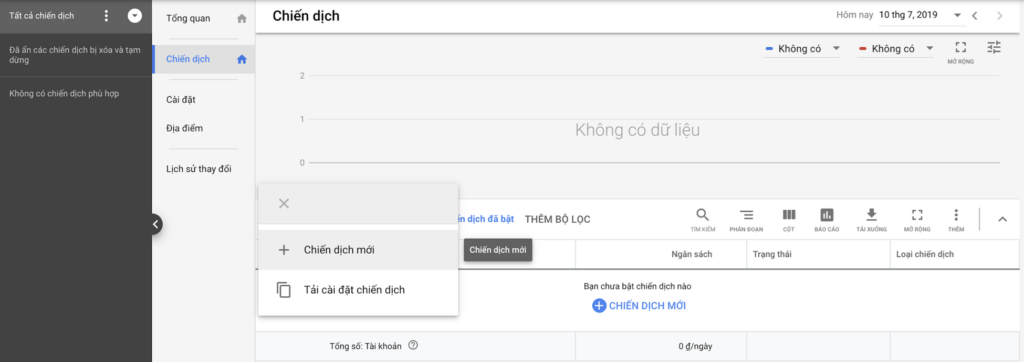Select Tải cài đặt chiến dịch option
The image size is (1024, 362).
click(x=358, y=289)
